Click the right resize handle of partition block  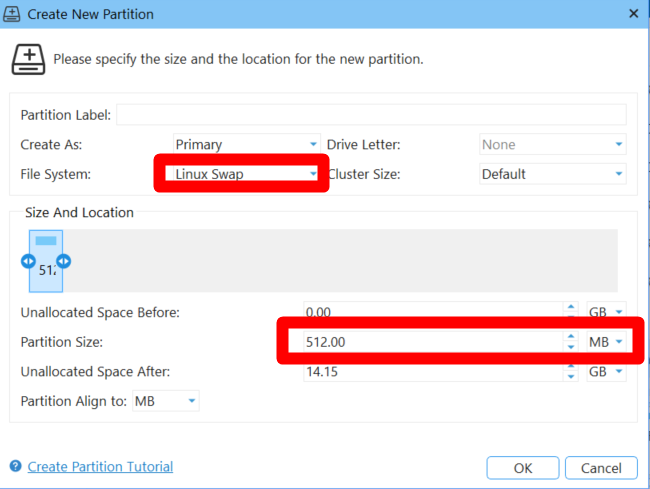pos(63,261)
